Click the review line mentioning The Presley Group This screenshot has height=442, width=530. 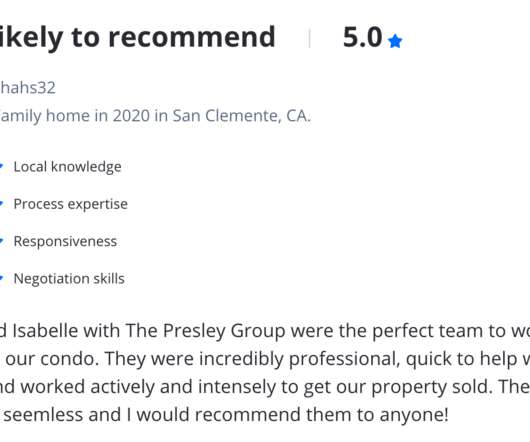coord(265,331)
